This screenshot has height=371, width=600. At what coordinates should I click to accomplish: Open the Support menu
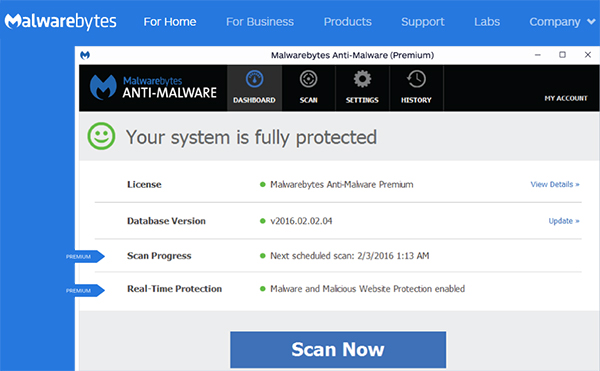pos(423,22)
